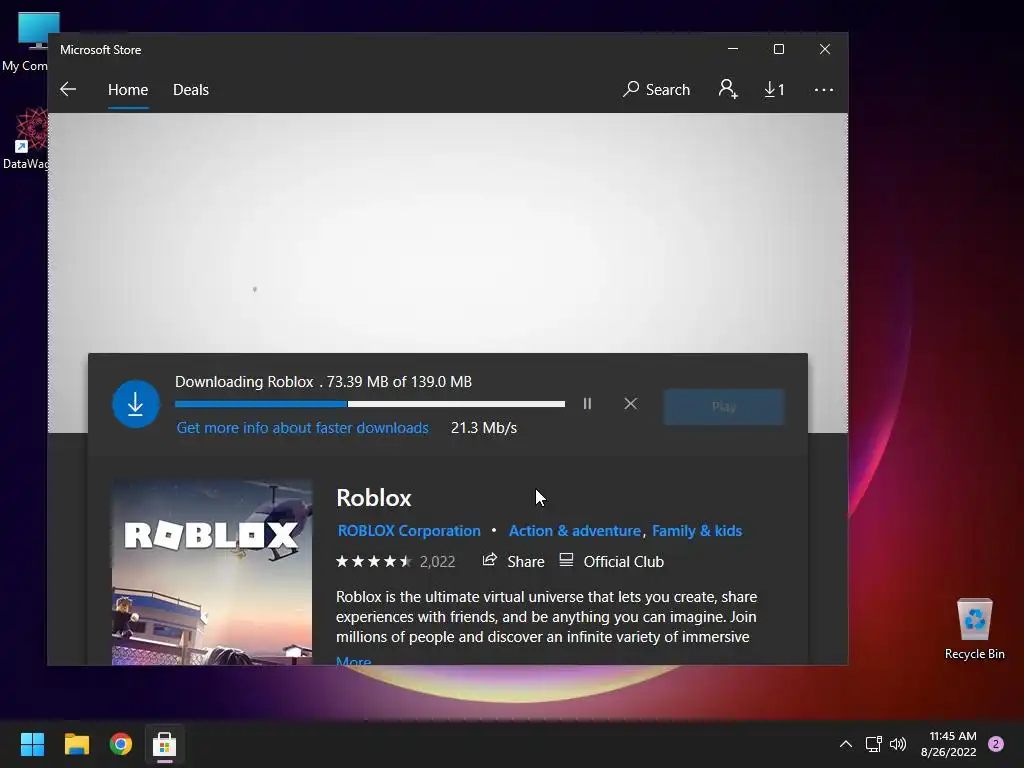Image resolution: width=1024 pixels, height=768 pixels.
Task: Open 'Get more info about faster downloads'
Action: 302,428
